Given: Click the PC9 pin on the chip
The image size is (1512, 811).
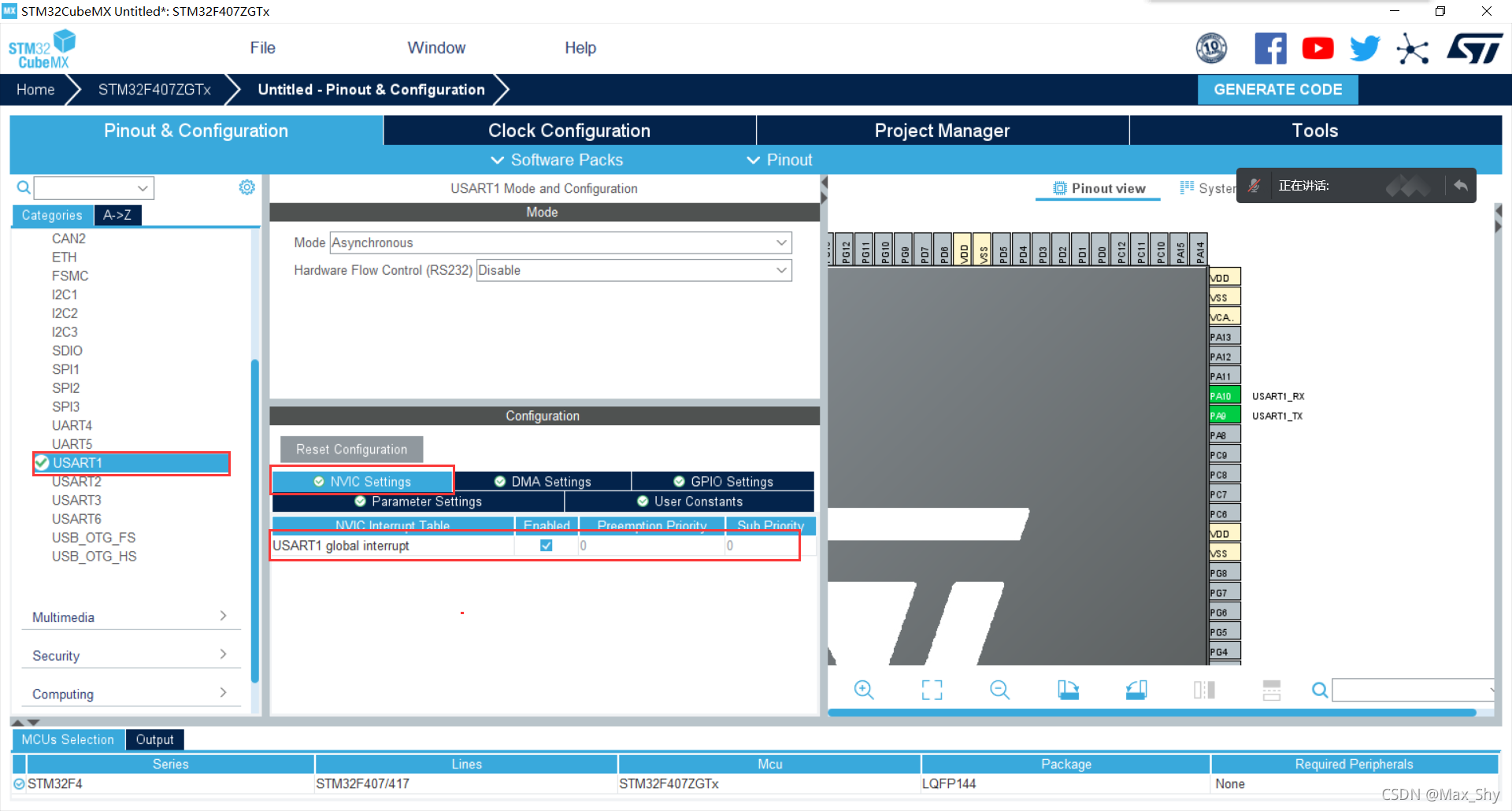Looking at the screenshot, I should pyautogui.click(x=1225, y=455).
